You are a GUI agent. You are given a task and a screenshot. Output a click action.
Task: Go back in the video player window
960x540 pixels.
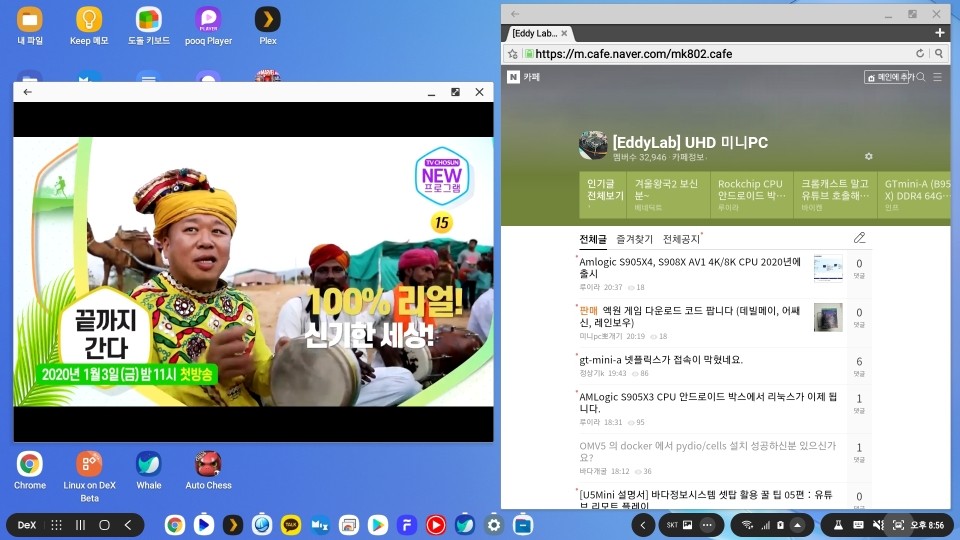pos(28,92)
